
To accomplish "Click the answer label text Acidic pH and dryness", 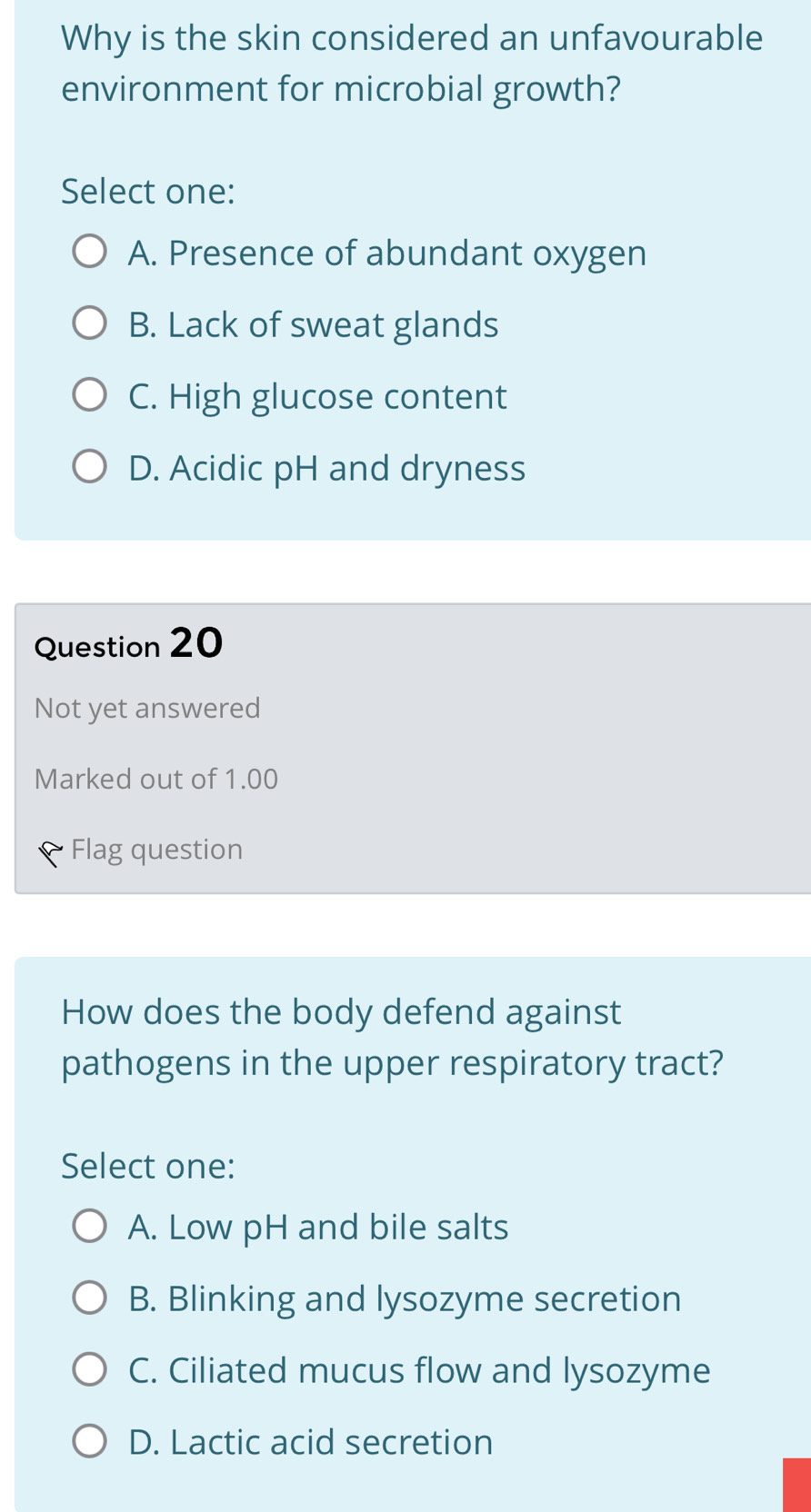I will [x=327, y=468].
